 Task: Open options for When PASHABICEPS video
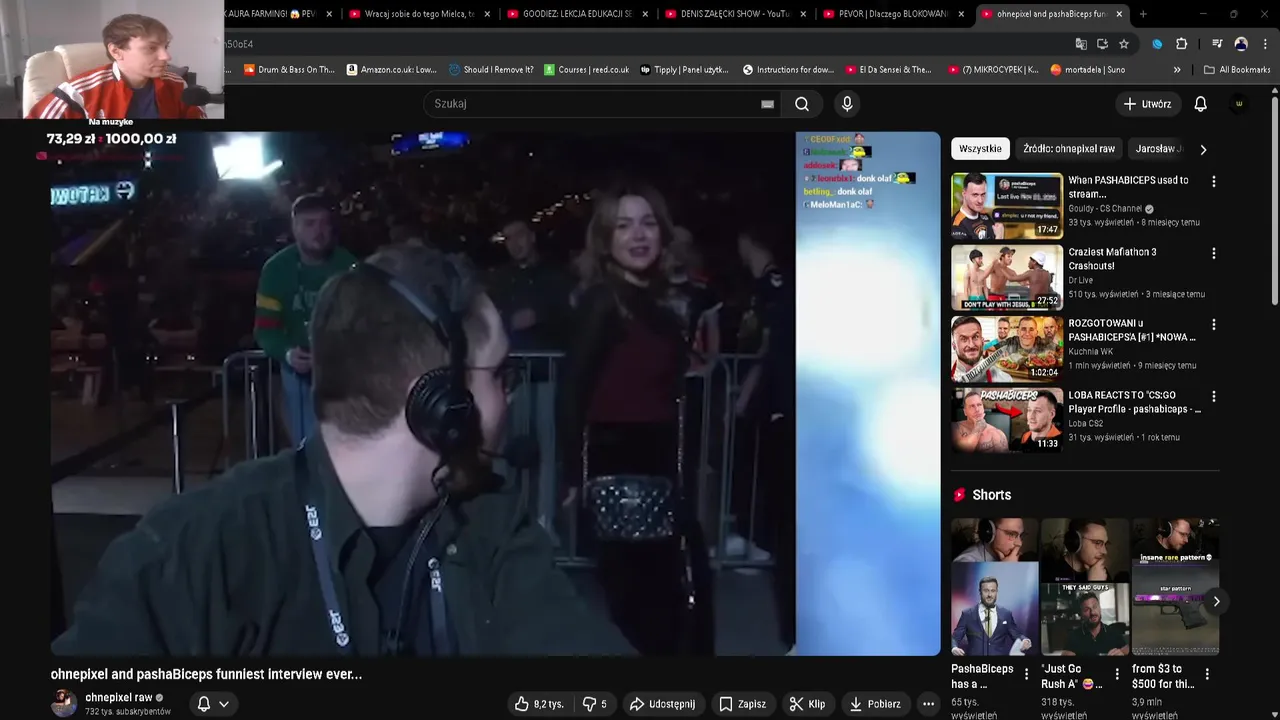point(1214,182)
